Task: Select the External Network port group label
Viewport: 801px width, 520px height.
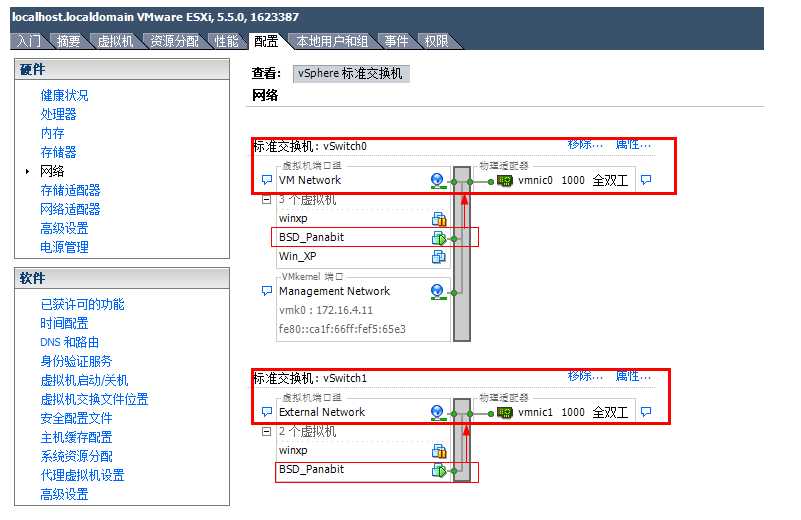Action: (322, 412)
